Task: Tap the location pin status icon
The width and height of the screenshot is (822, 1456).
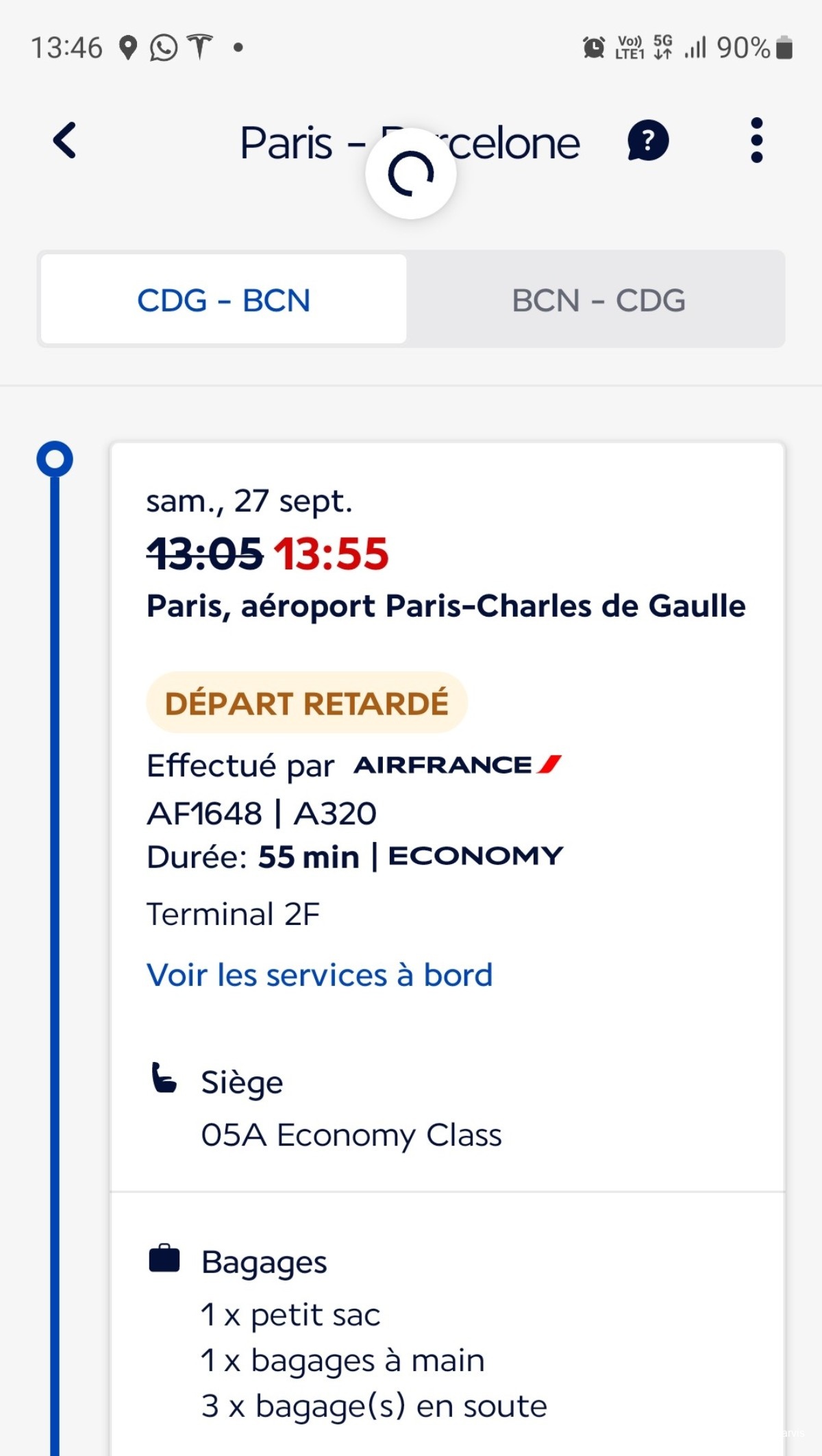Action: [x=128, y=48]
